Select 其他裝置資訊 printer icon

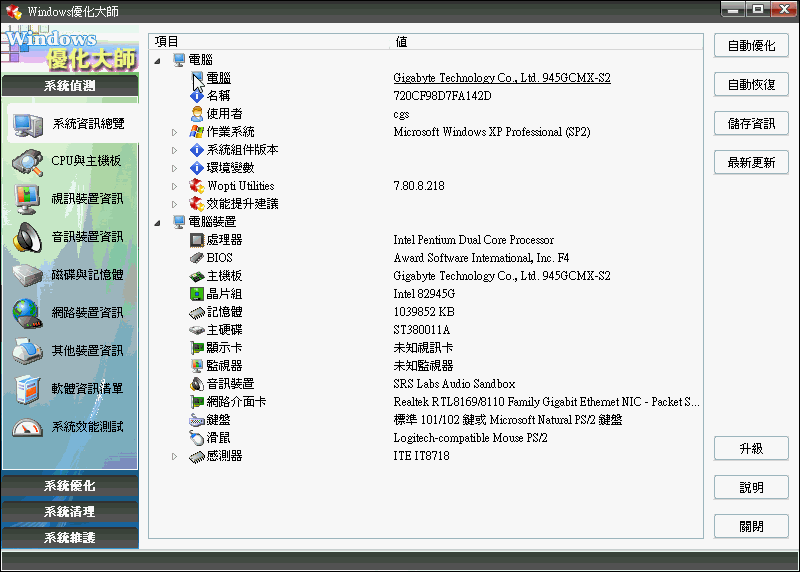tap(27, 351)
